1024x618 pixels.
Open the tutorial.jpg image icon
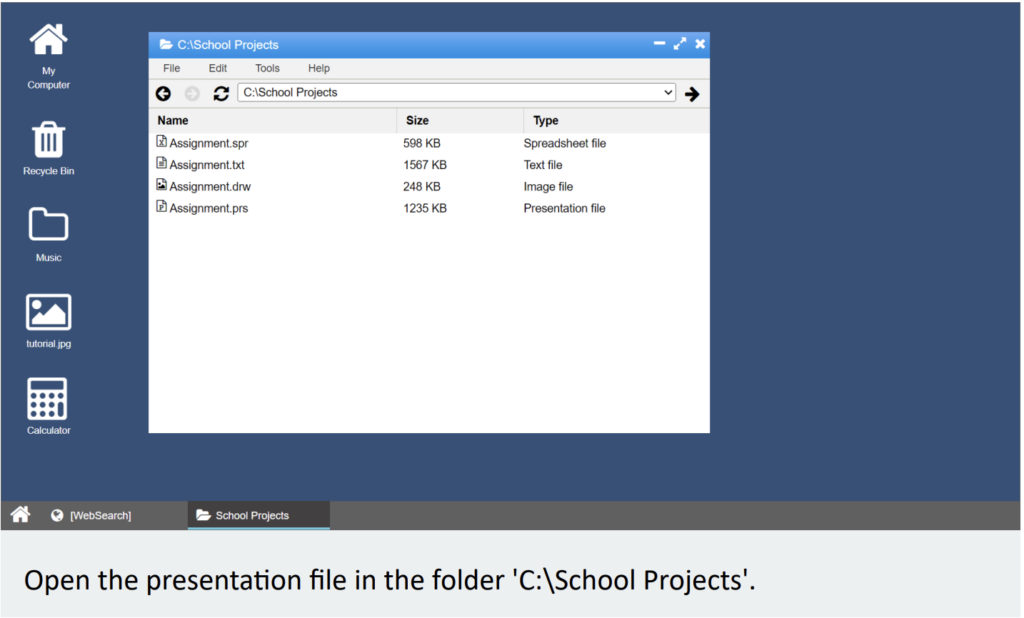48,319
